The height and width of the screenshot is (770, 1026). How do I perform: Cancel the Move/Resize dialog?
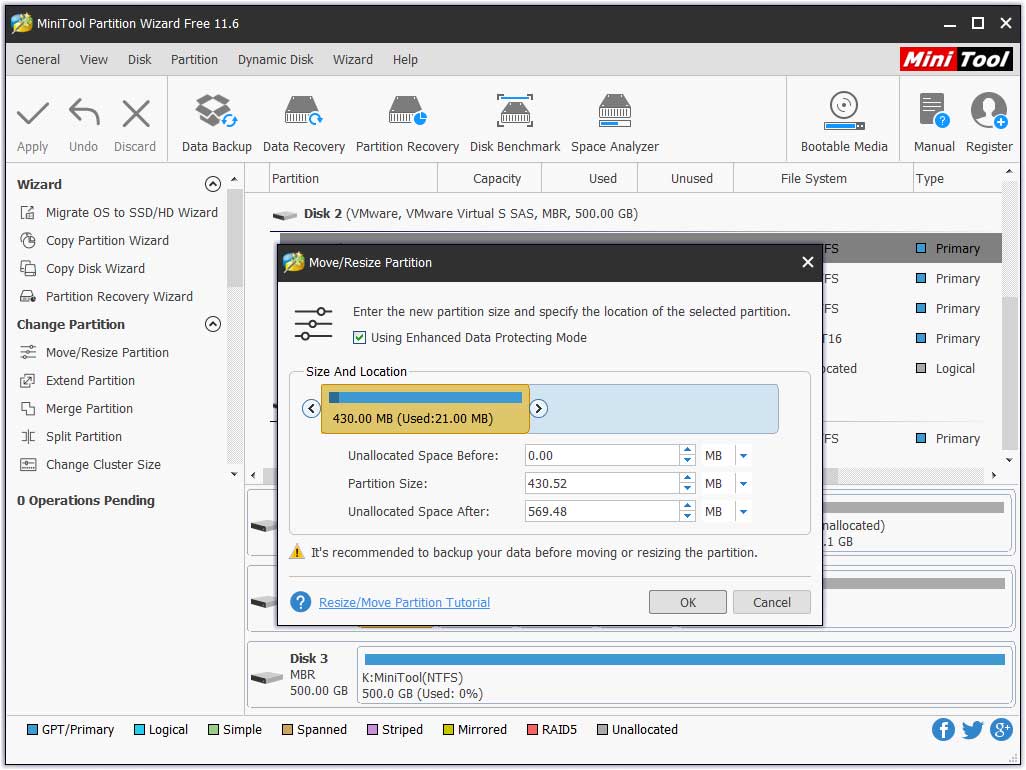(x=771, y=603)
